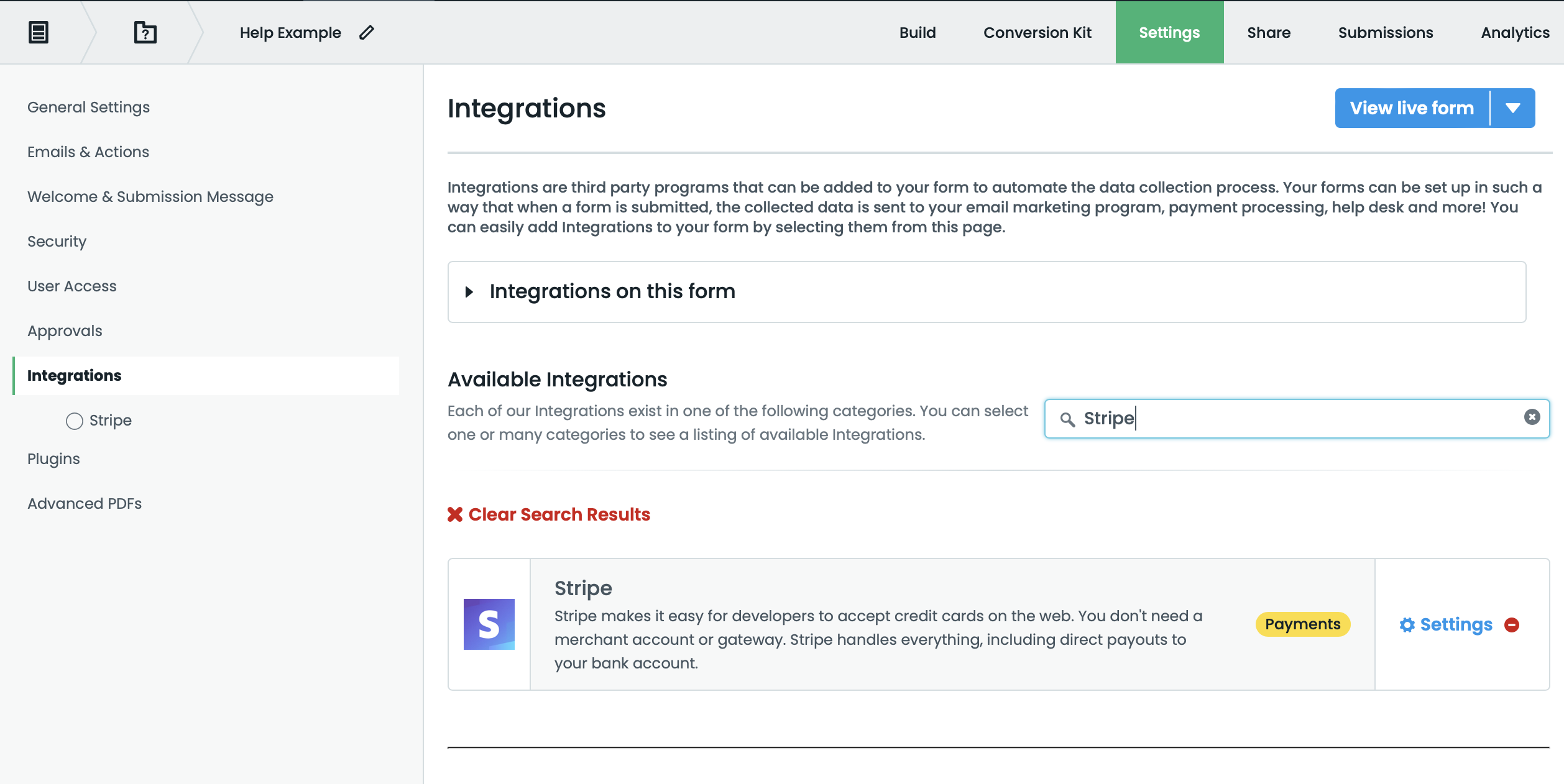Click the magnifying glass search icon
The image size is (1564, 784).
pos(1067,419)
